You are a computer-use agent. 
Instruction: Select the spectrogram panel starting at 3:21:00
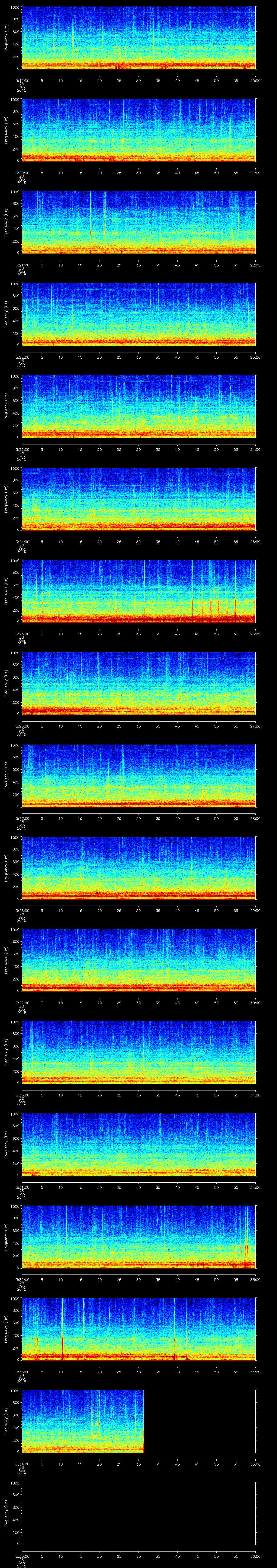[x=139, y=222]
